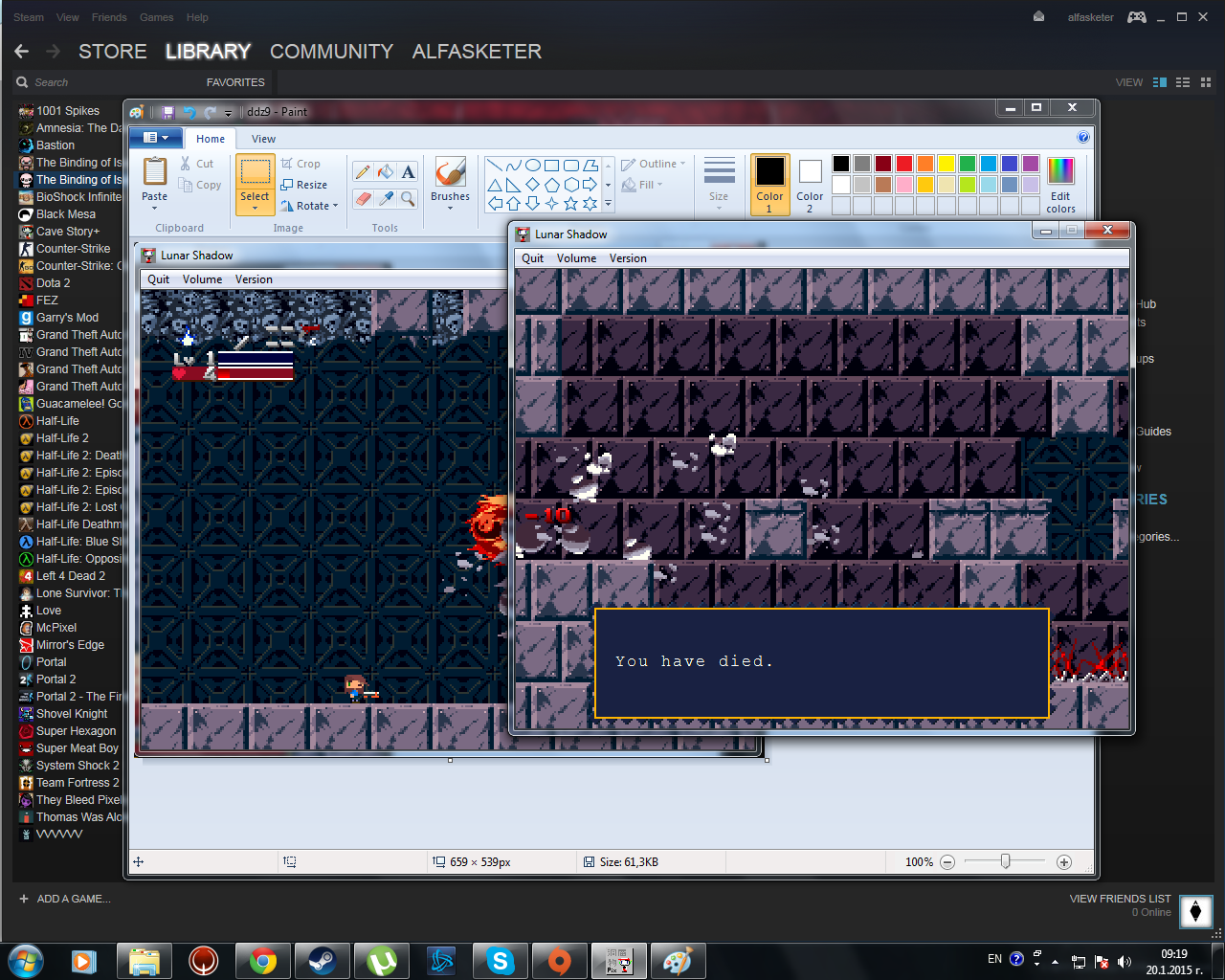
Task: Select Super Hexagon in the Steam library
Action: (76, 731)
